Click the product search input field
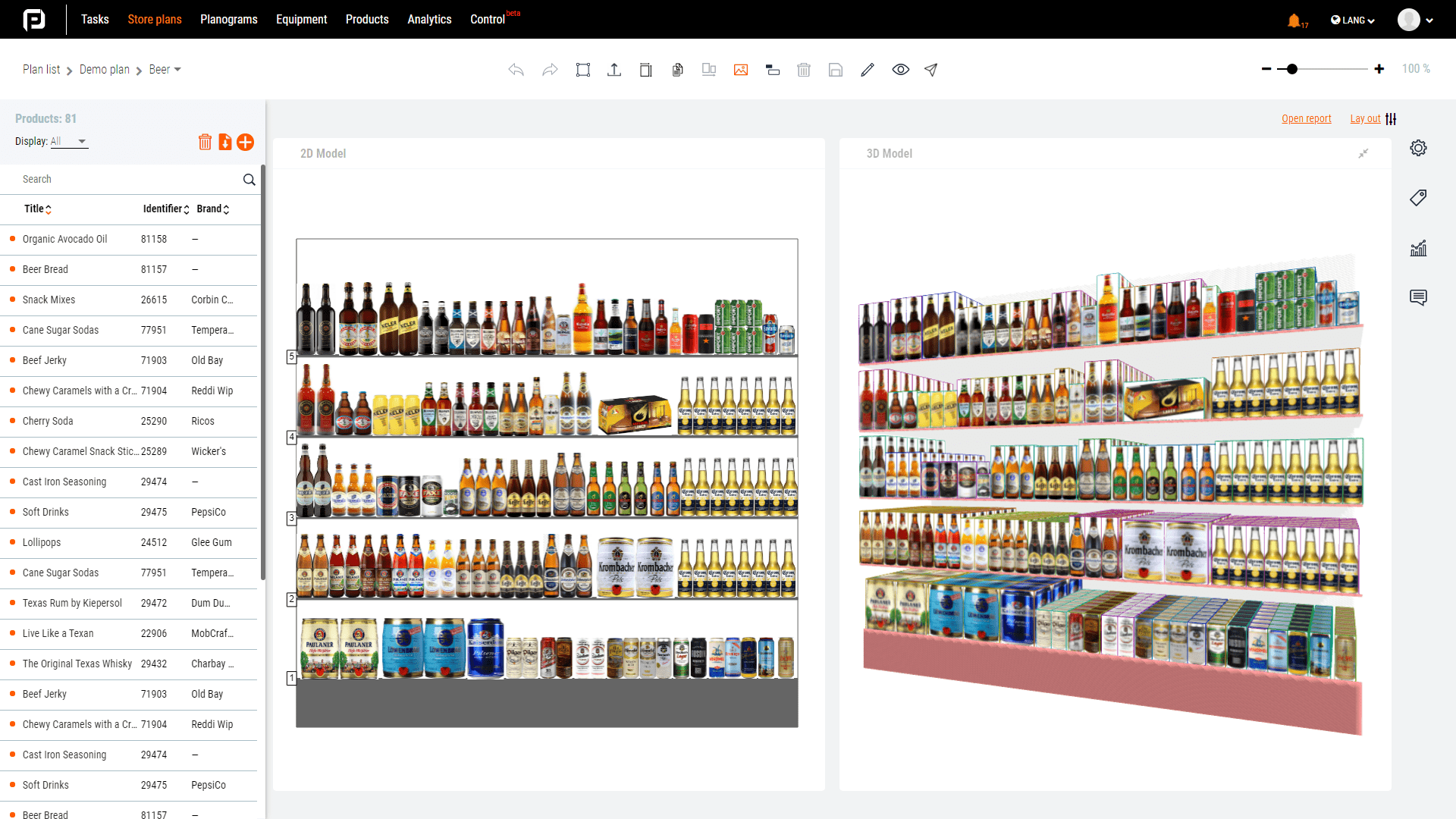The image size is (1456, 819). coord(127,179)
